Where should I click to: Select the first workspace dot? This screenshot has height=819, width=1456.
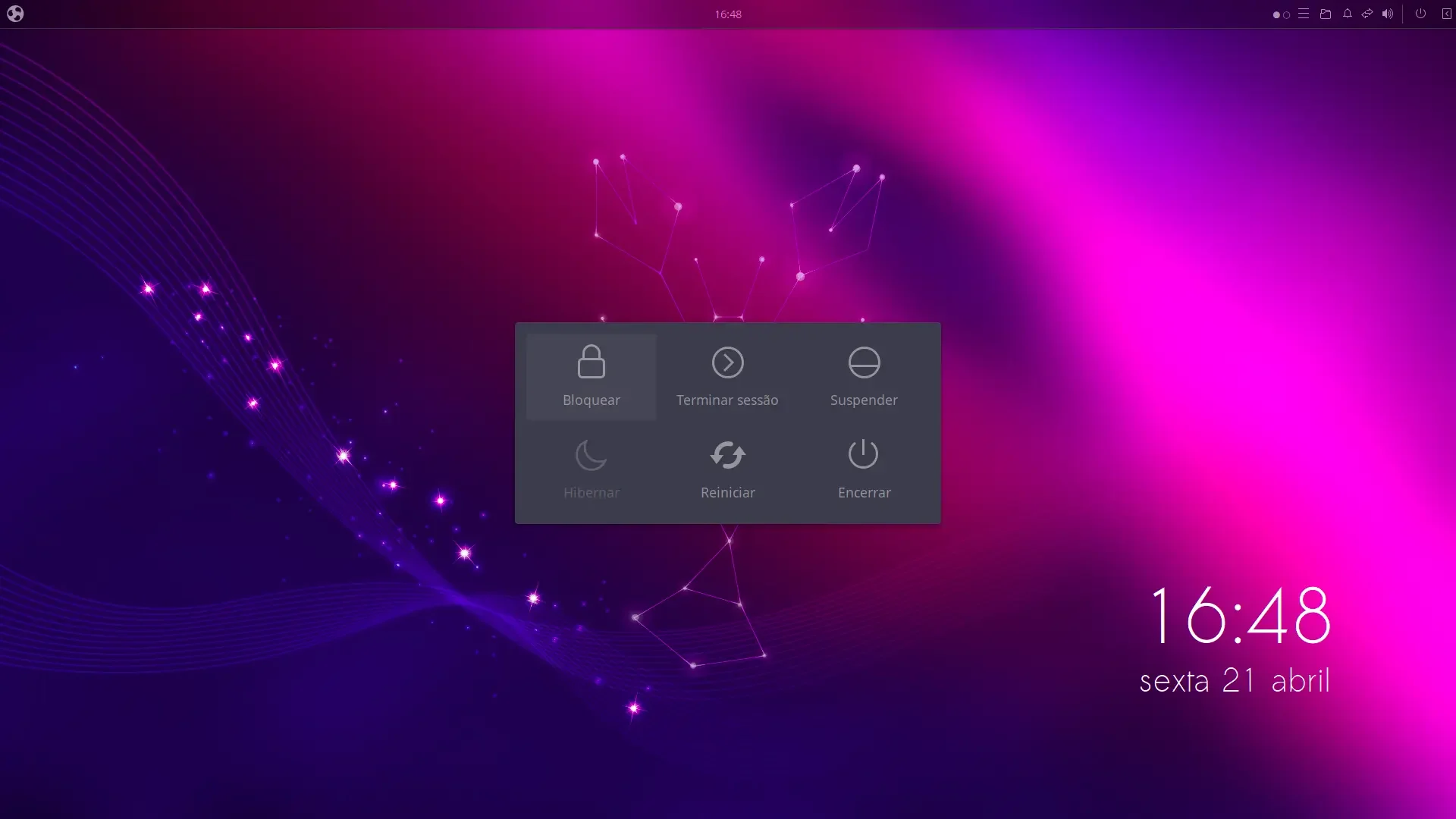click(1276, 14)
